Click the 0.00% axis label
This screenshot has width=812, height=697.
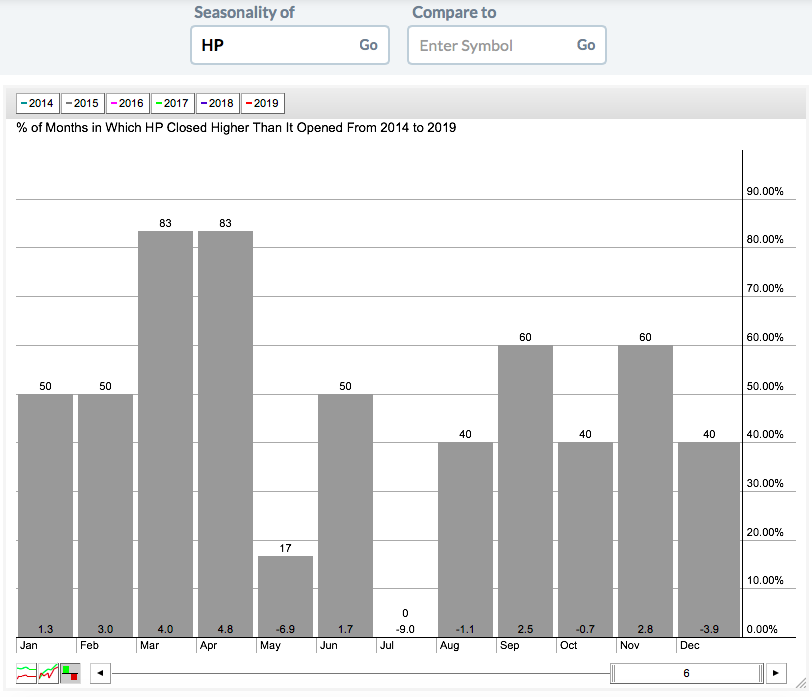point(762,629)
